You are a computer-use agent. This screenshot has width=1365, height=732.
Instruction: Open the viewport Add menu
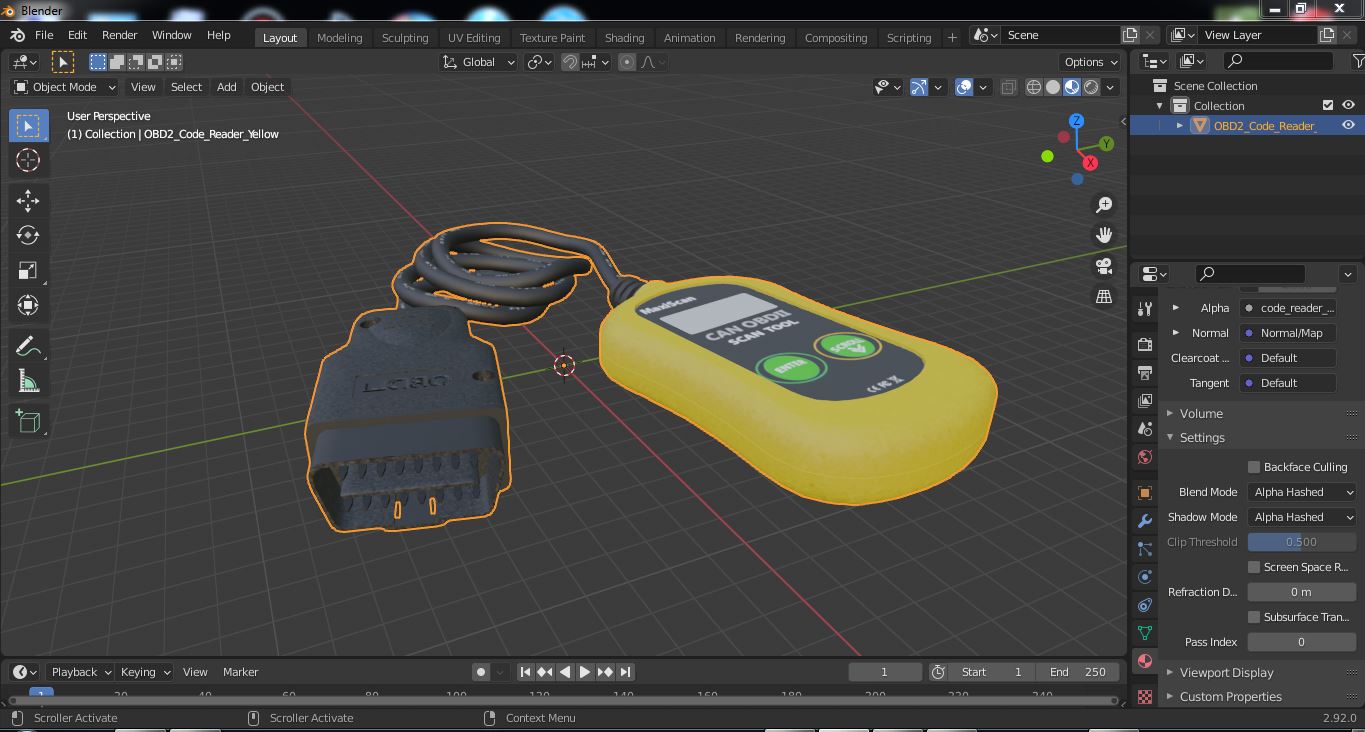tap(227, 87)
